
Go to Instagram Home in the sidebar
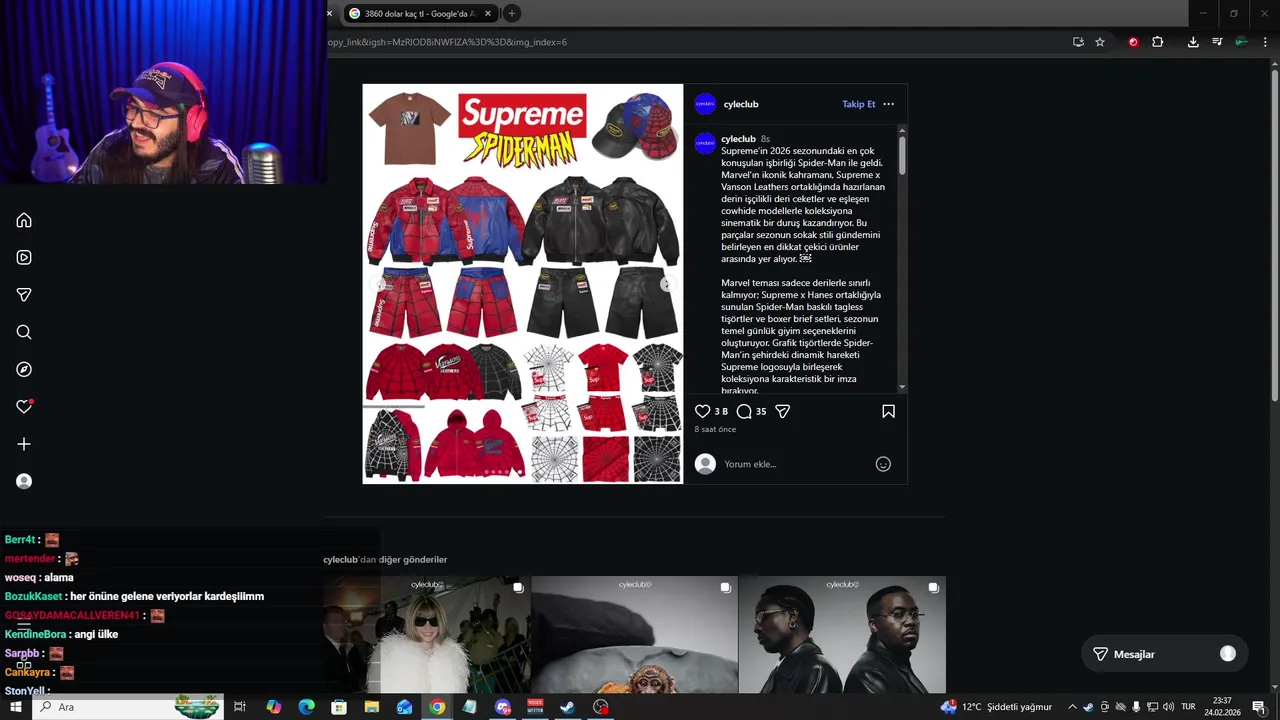[x=24, y=220]
